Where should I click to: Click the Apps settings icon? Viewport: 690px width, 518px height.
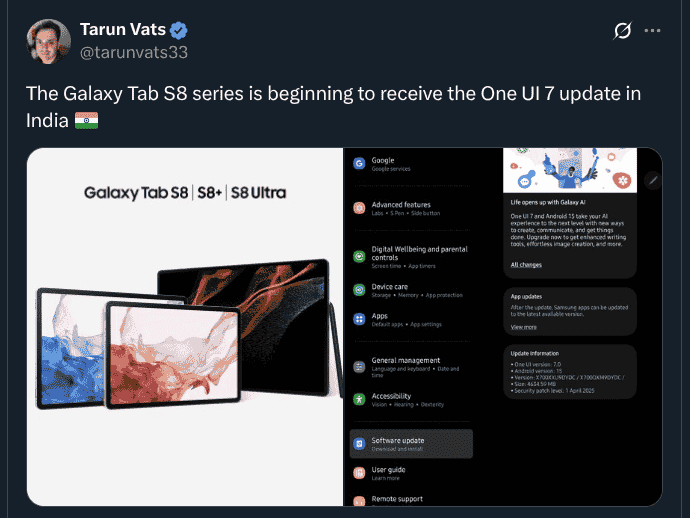tap(359, 319)
